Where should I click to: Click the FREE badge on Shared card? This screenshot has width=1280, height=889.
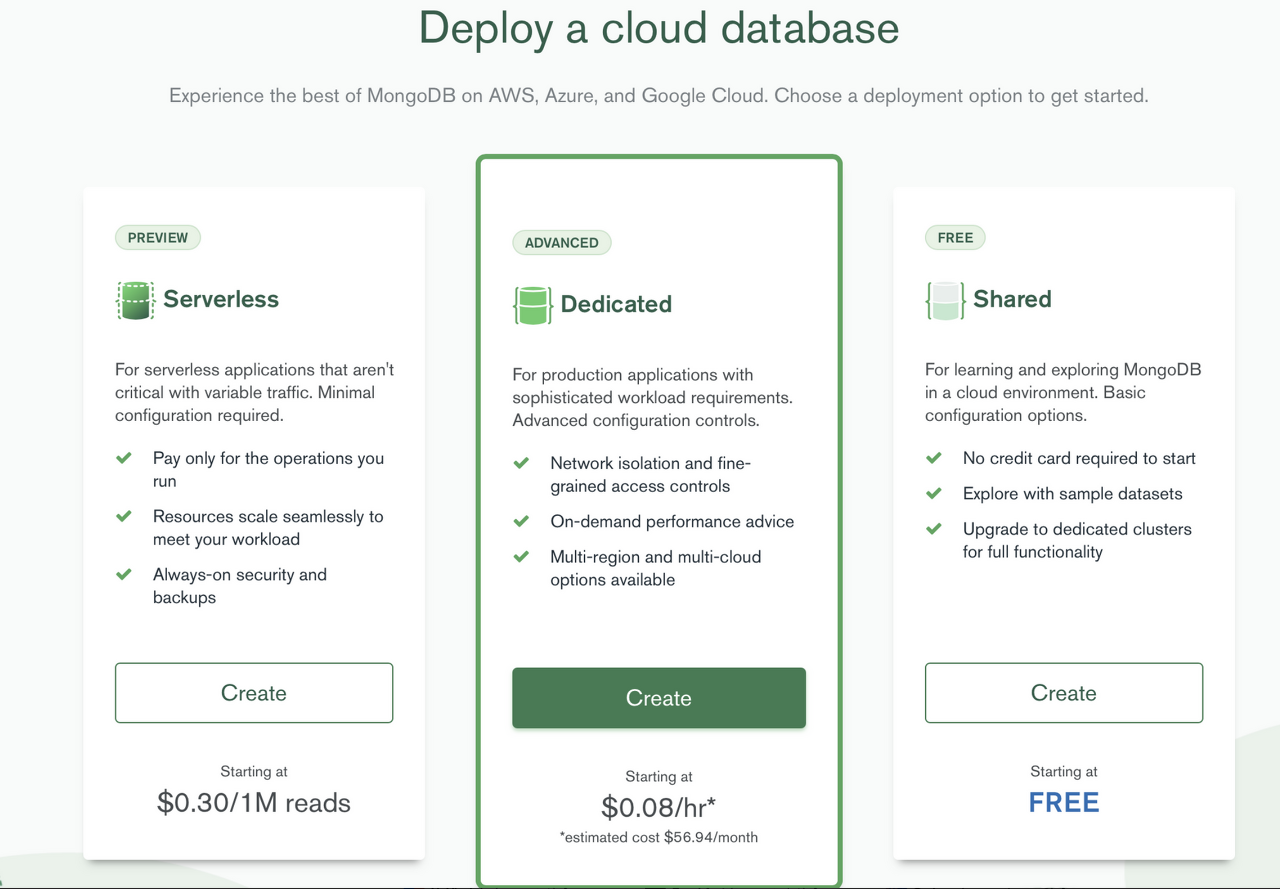coord(955,238)
